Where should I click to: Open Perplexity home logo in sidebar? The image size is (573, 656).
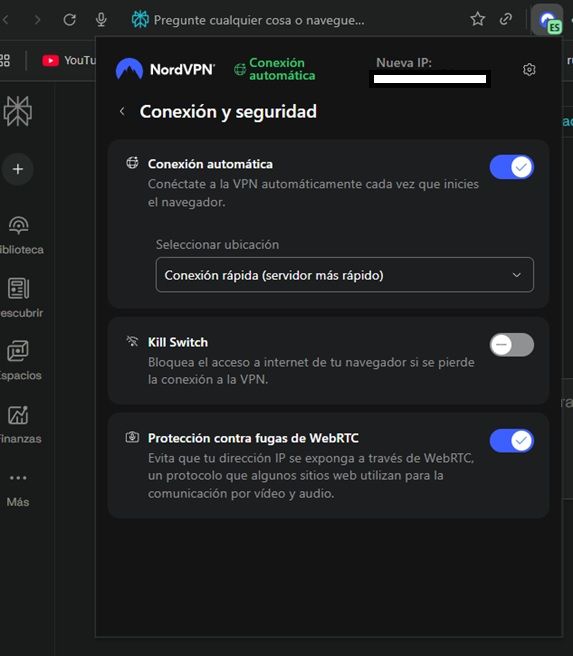coord(18,111)
